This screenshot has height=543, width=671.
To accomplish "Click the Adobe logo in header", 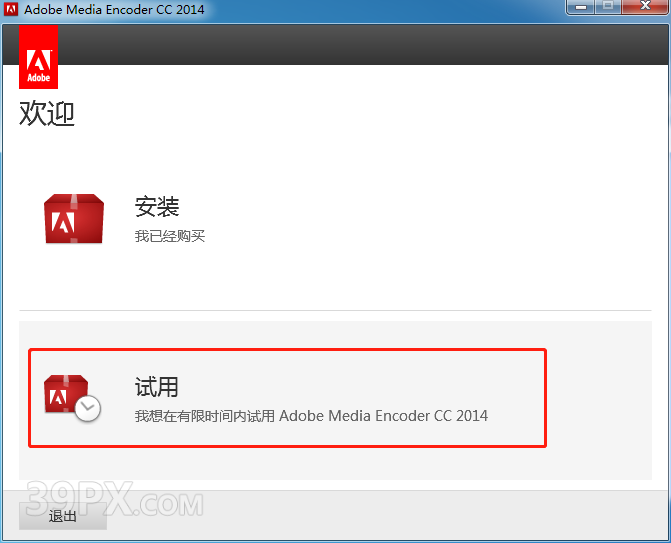I will [39, 56].
